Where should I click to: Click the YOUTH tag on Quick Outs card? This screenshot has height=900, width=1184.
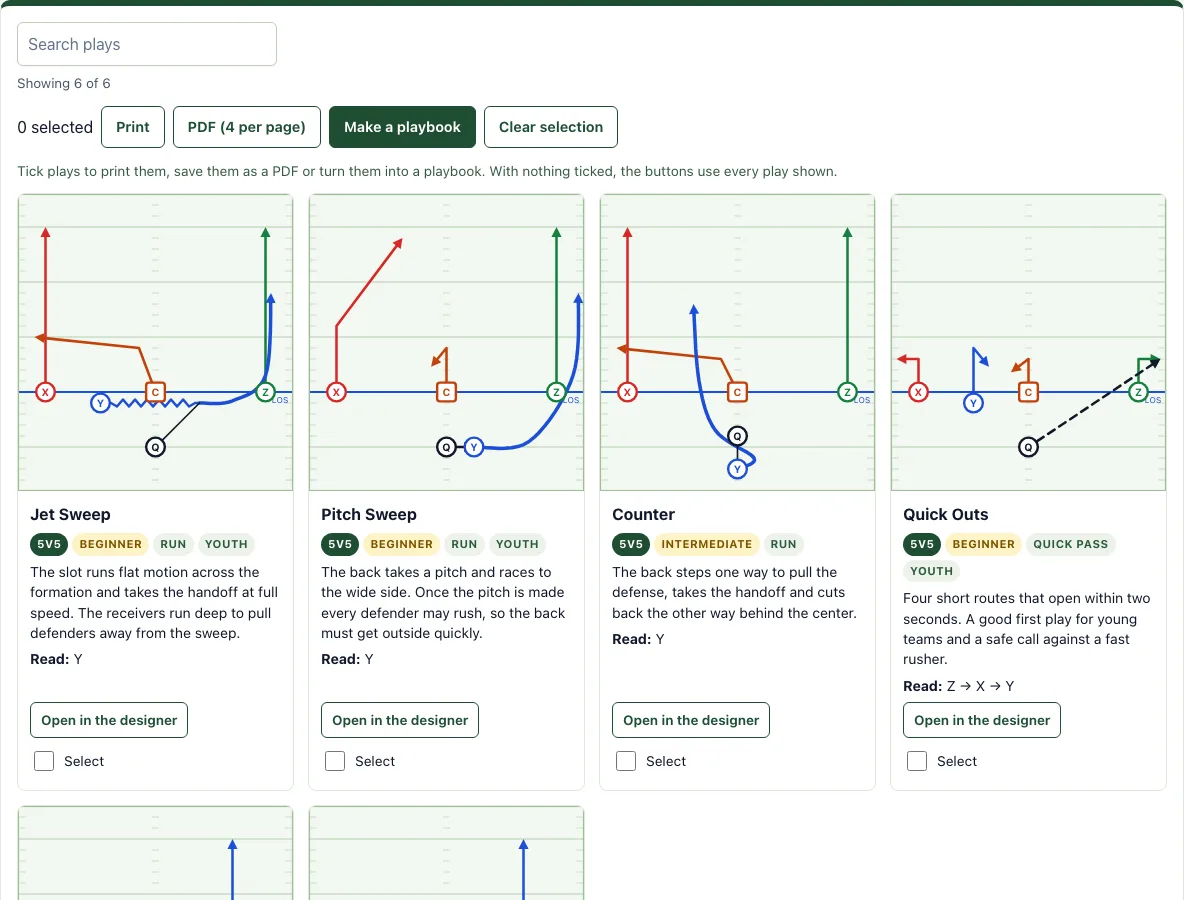[931, 571]
